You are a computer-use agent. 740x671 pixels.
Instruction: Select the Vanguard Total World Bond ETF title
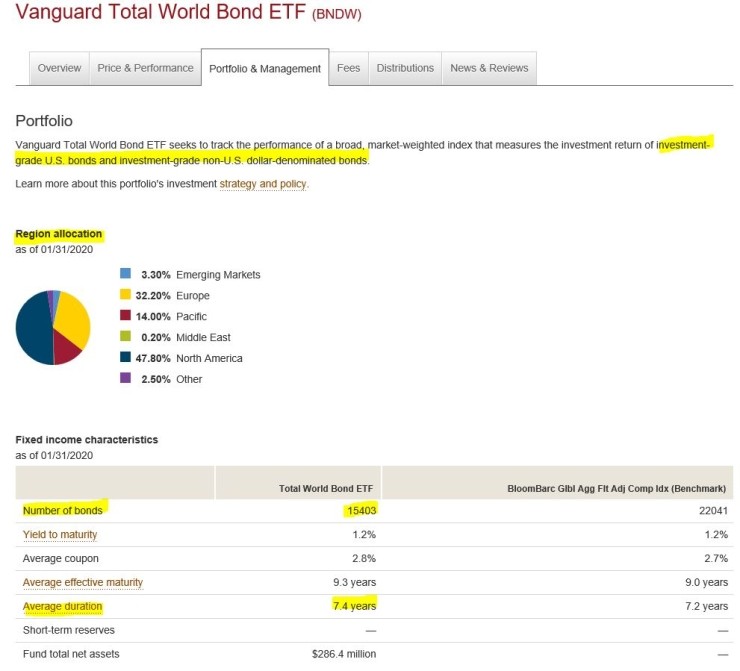(161, 12)
